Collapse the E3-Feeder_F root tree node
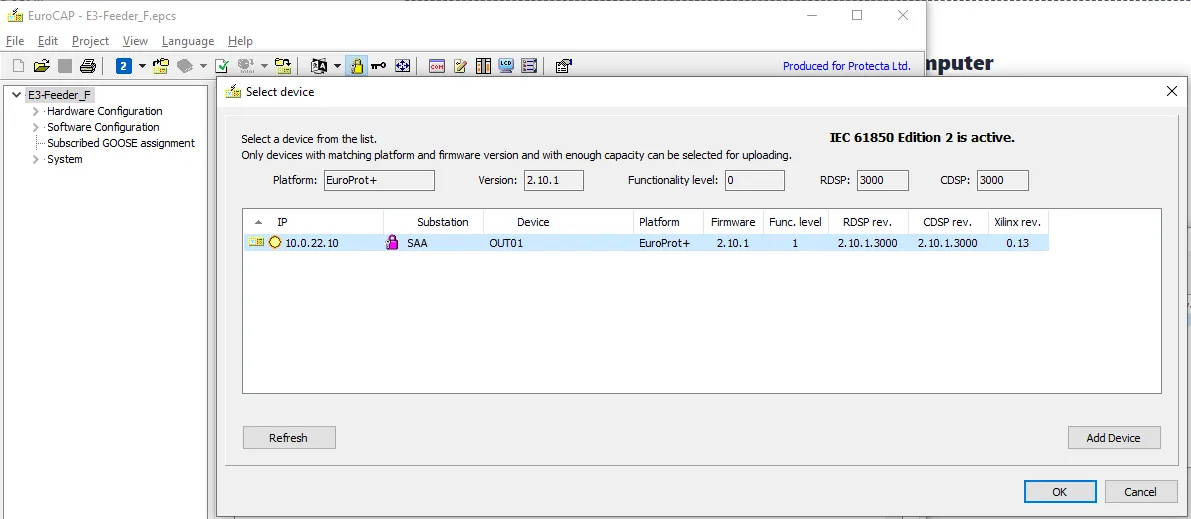Viewport: 1191px width, 519px height. (17, 95)
